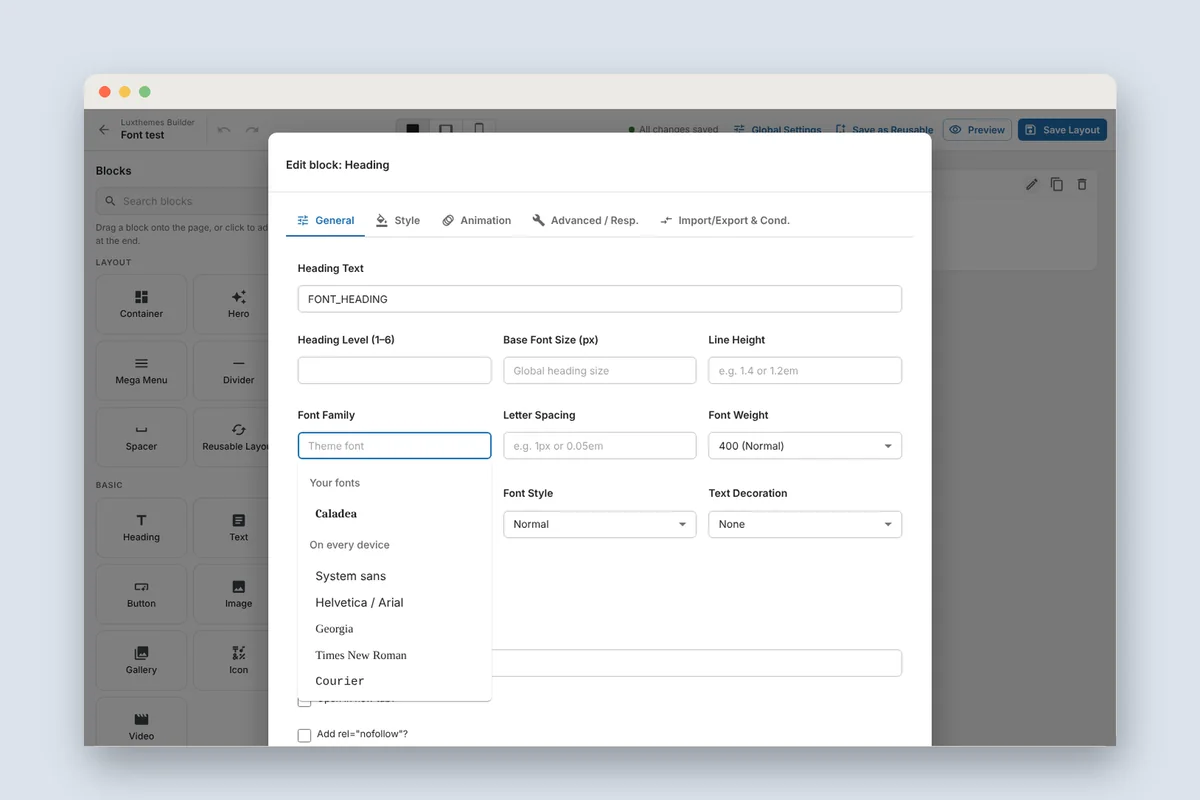Open the Font Weight dropdown

805,446
